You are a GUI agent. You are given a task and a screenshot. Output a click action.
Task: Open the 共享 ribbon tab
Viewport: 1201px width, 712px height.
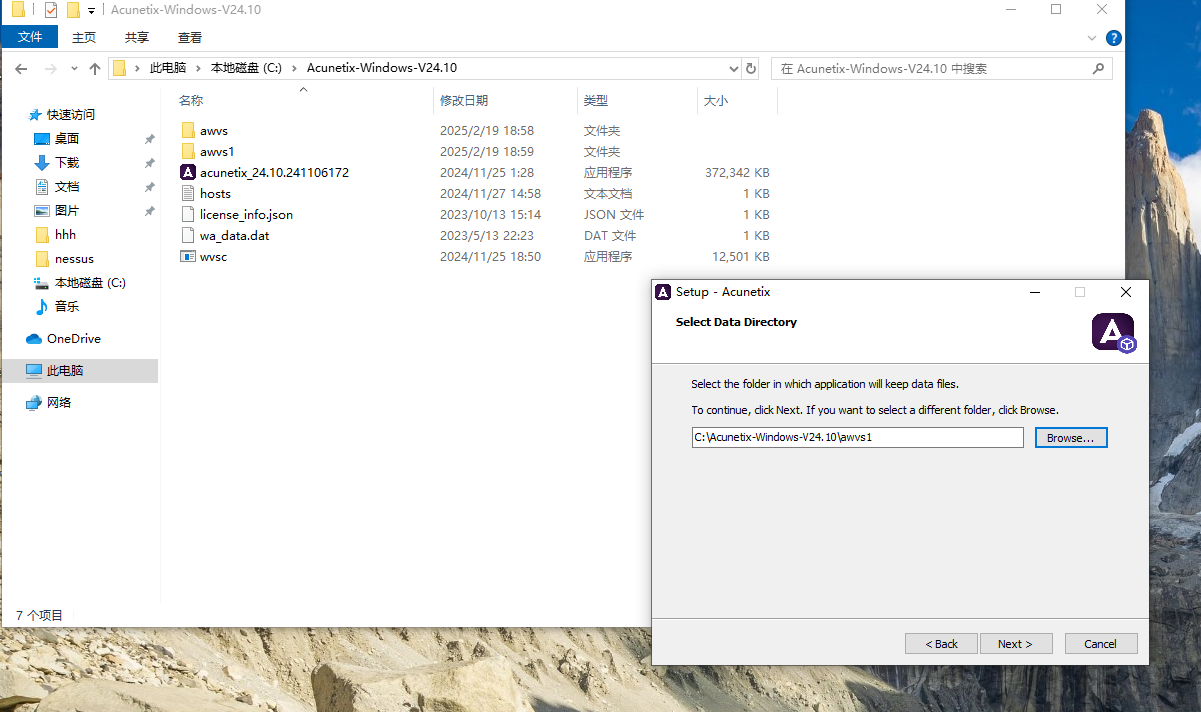[137, 38]
